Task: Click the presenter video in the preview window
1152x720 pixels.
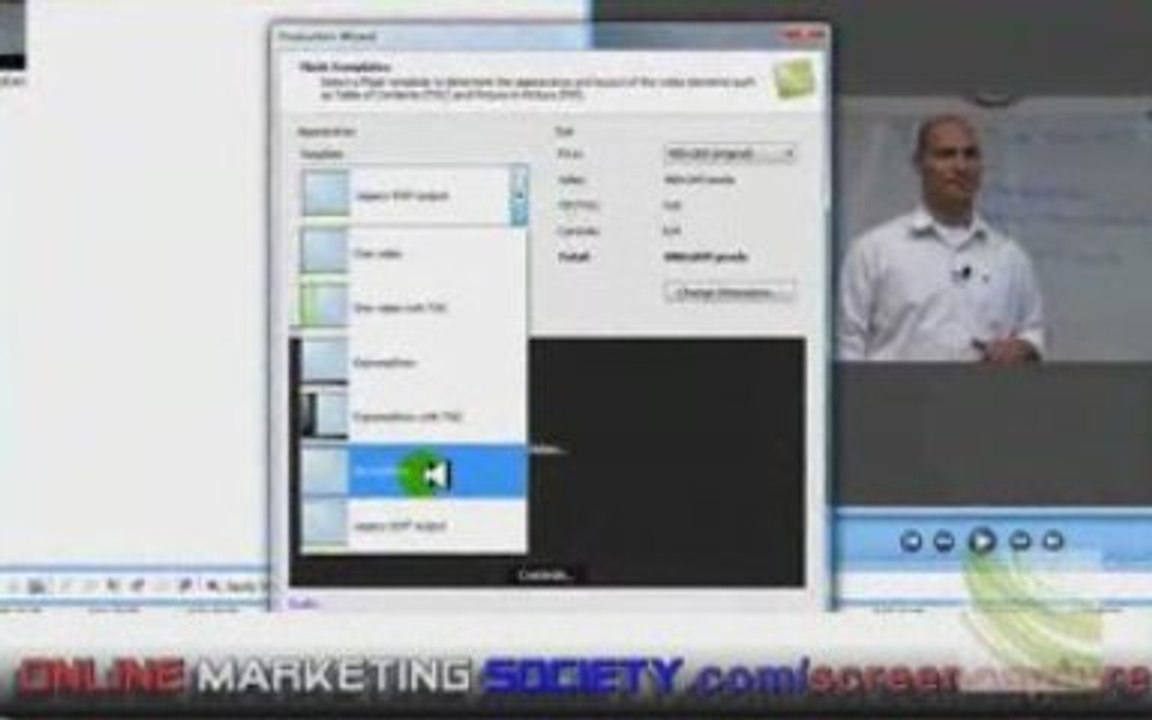Action: [x=993, y=229]
